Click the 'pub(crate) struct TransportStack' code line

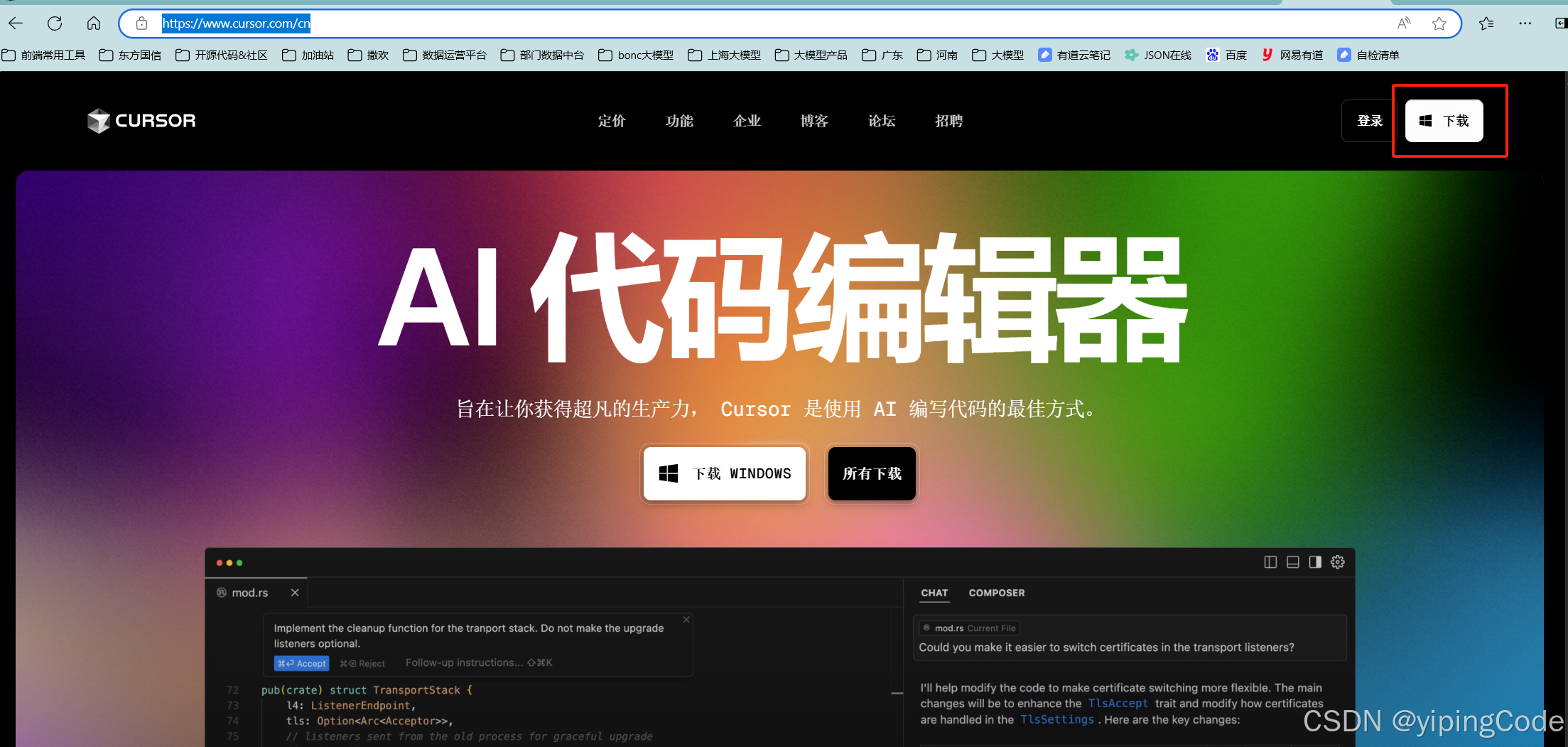pyautogui.click(x=367, y=690)
